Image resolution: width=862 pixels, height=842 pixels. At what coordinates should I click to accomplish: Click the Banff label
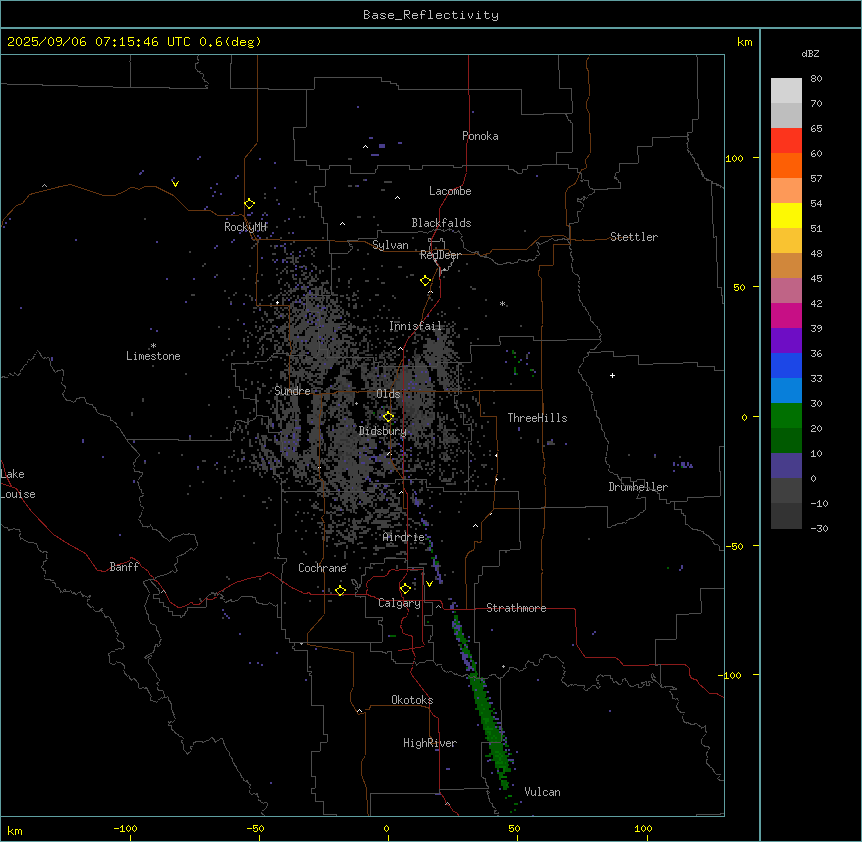pyautogui.click(x=124, y=567)
